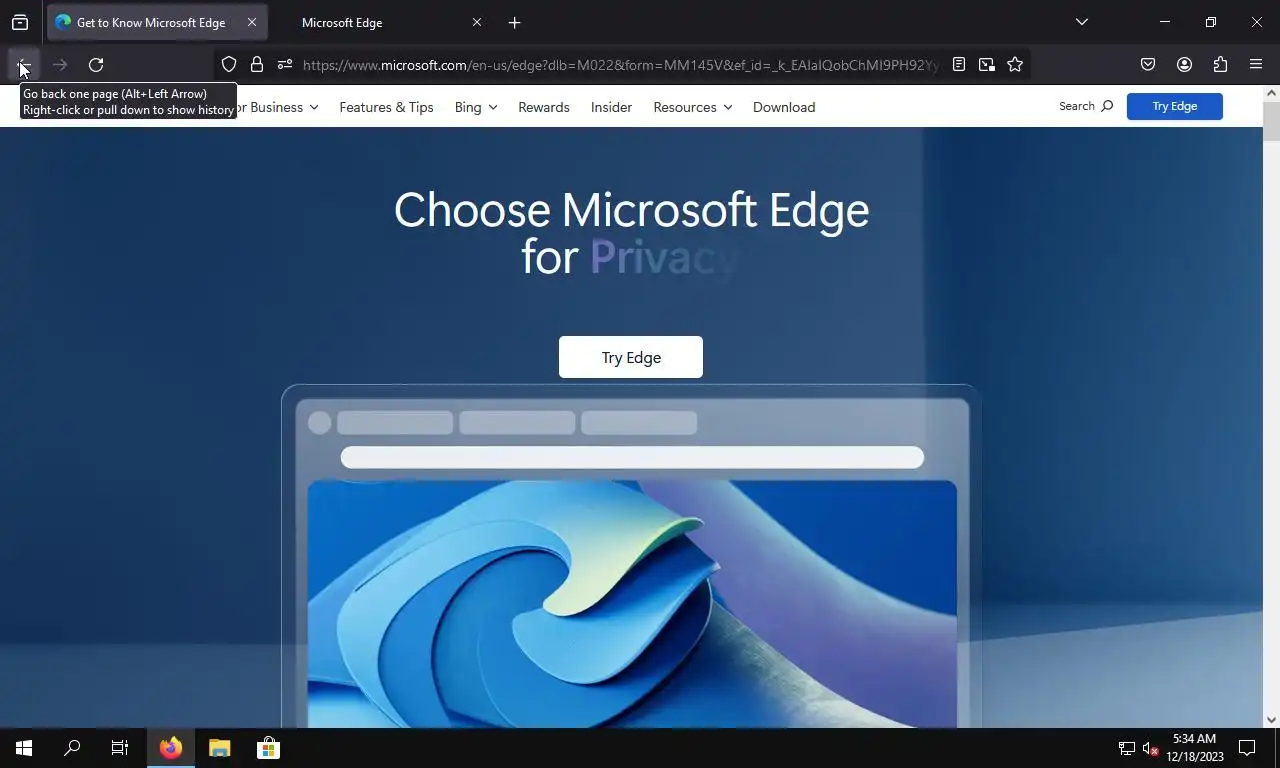Click the URL address bar
This screenshot has width=1280, height=768.
click(620, 65)
